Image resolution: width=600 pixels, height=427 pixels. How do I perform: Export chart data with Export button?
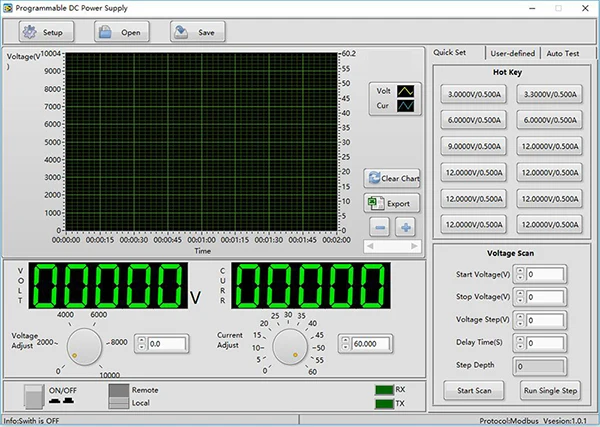click(x=392, y=203)
